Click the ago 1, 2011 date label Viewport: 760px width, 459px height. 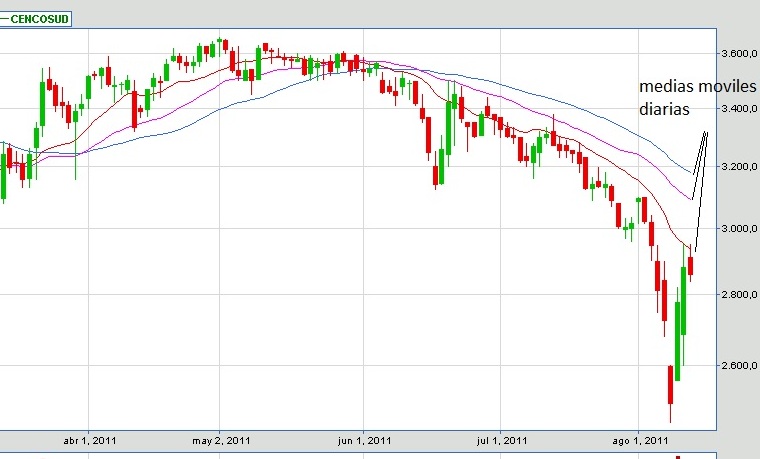[x=640, y=441]
